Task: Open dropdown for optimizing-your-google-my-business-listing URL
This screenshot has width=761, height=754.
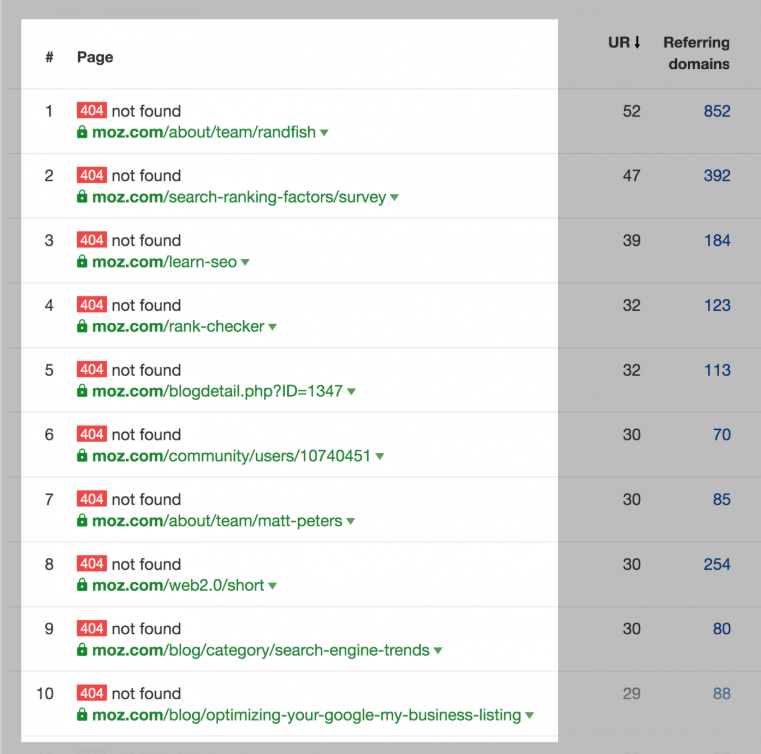Action: (x=530, y=716)
